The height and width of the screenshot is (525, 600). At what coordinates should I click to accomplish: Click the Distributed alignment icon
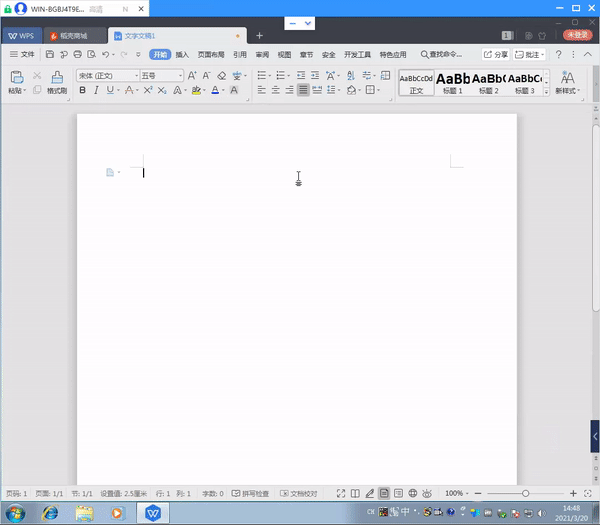click(317, 90)
